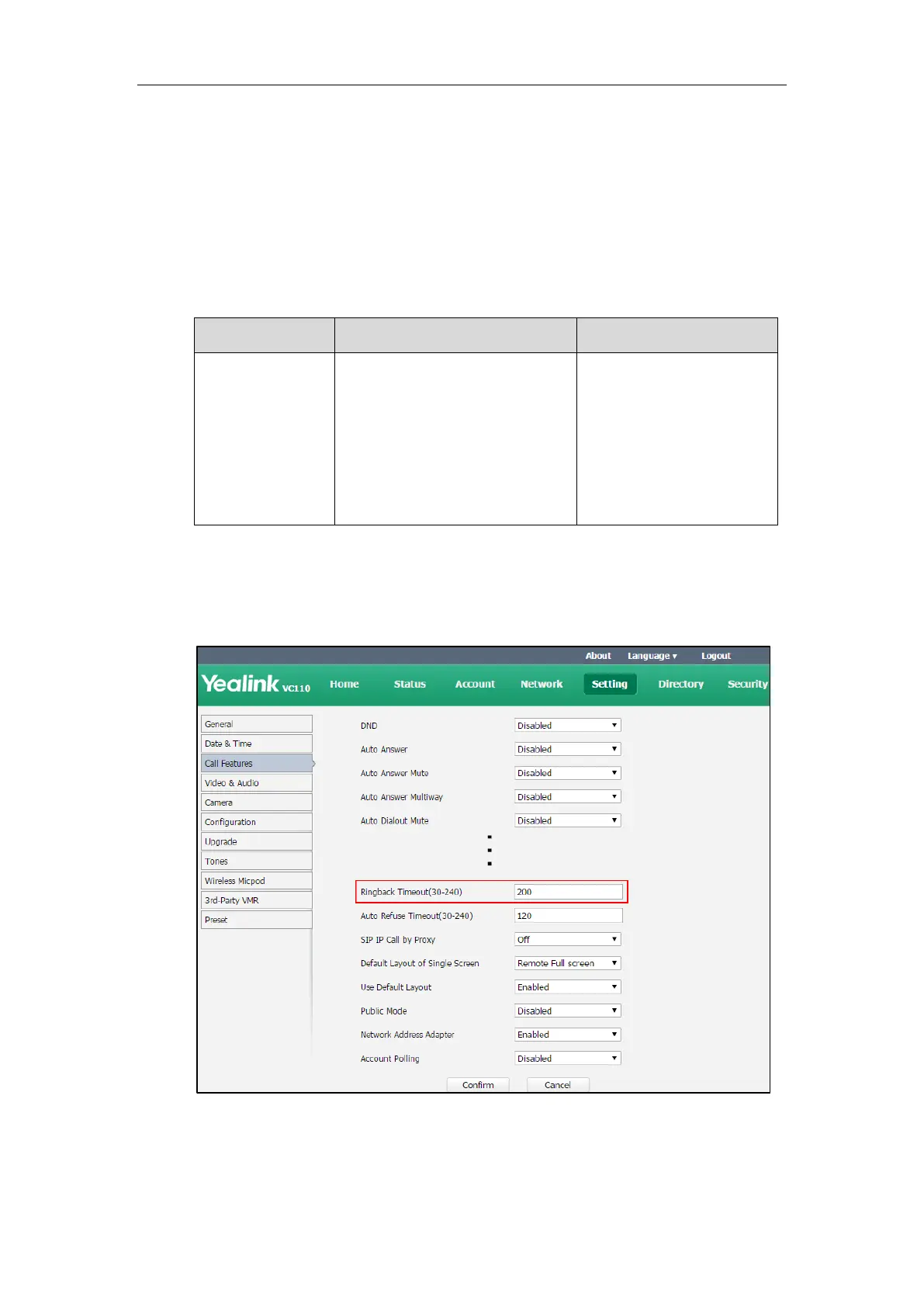The height and width of the screenshot is (1307, 924).
Task: Click the Logout link
Action: [716, 656]
